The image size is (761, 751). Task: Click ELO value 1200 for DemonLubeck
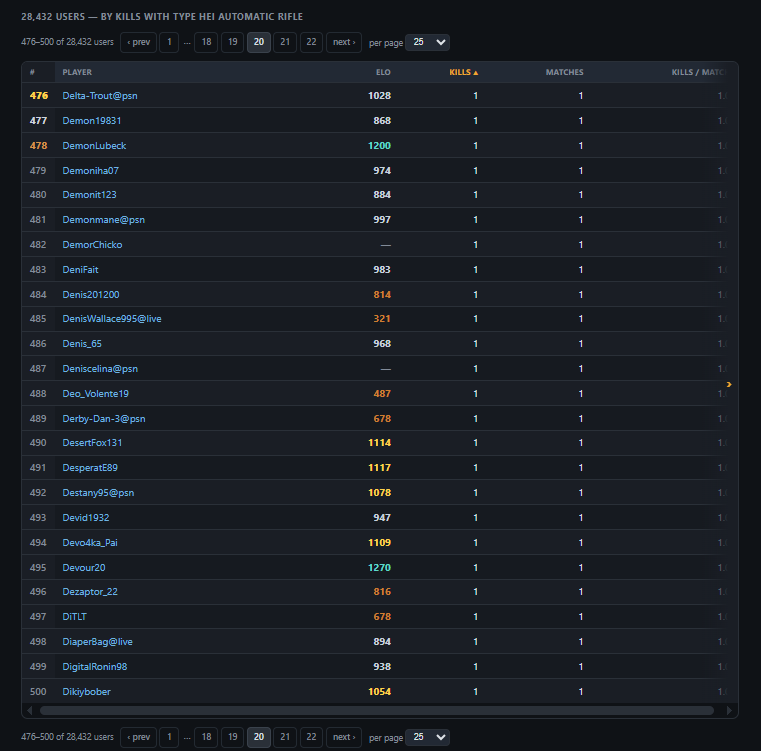[380, 146]
